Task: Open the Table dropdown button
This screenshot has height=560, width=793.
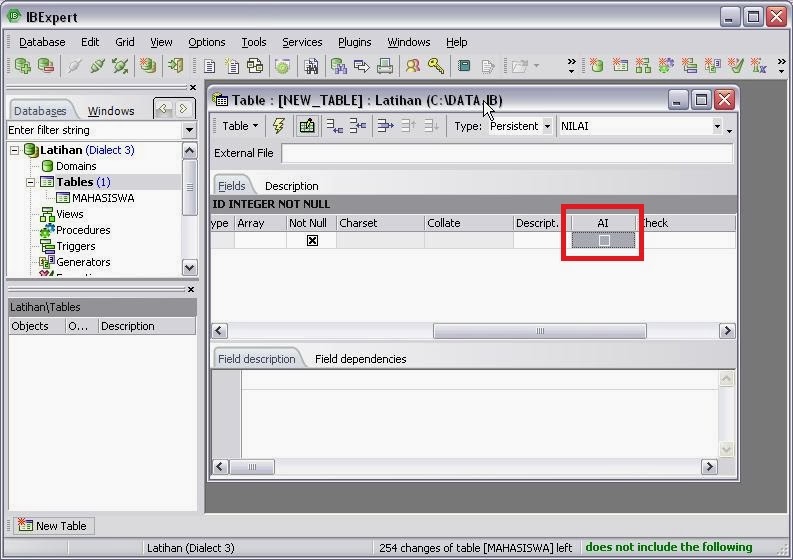Action: tap(240, 126)
